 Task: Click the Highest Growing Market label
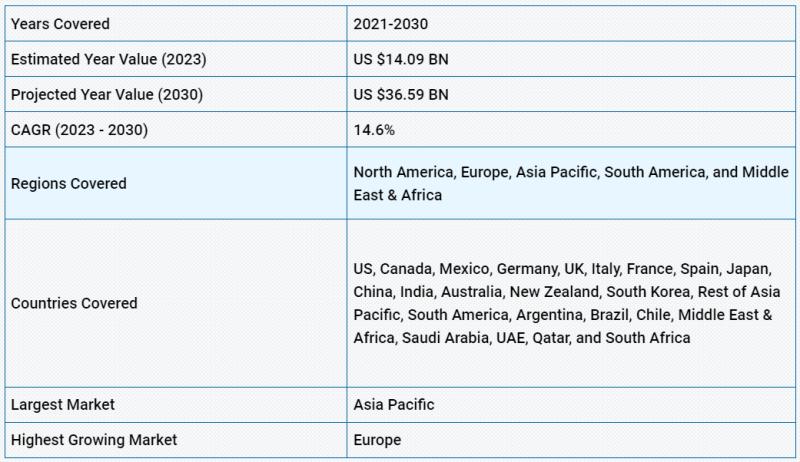[94, 440]
